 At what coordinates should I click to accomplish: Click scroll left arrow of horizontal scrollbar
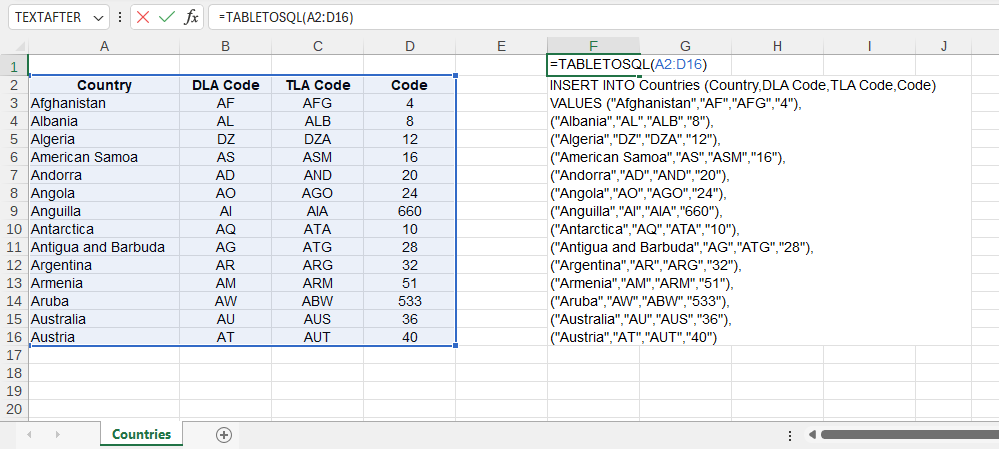tap(812, 435)
